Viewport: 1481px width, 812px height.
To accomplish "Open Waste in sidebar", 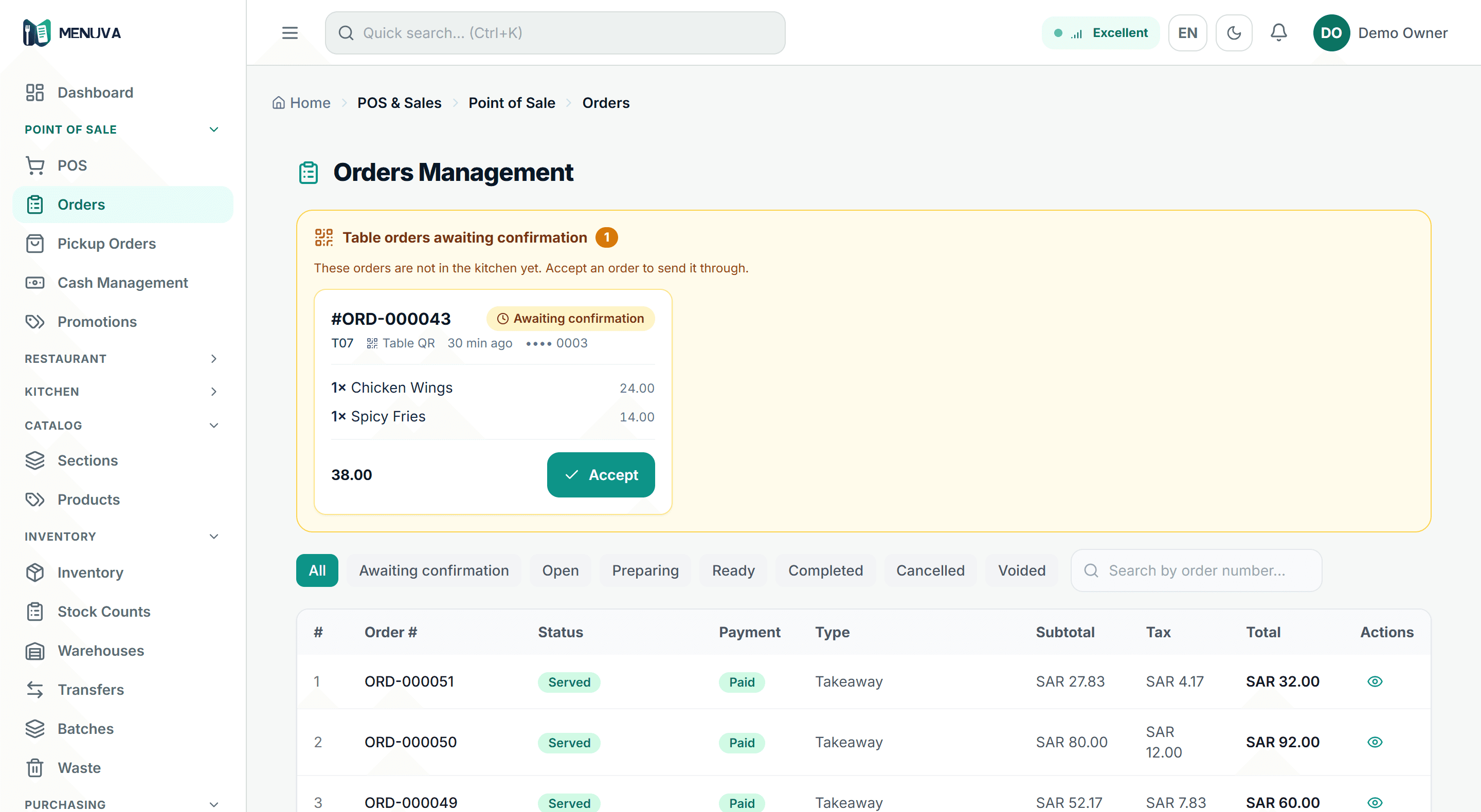I will [122, 768].
